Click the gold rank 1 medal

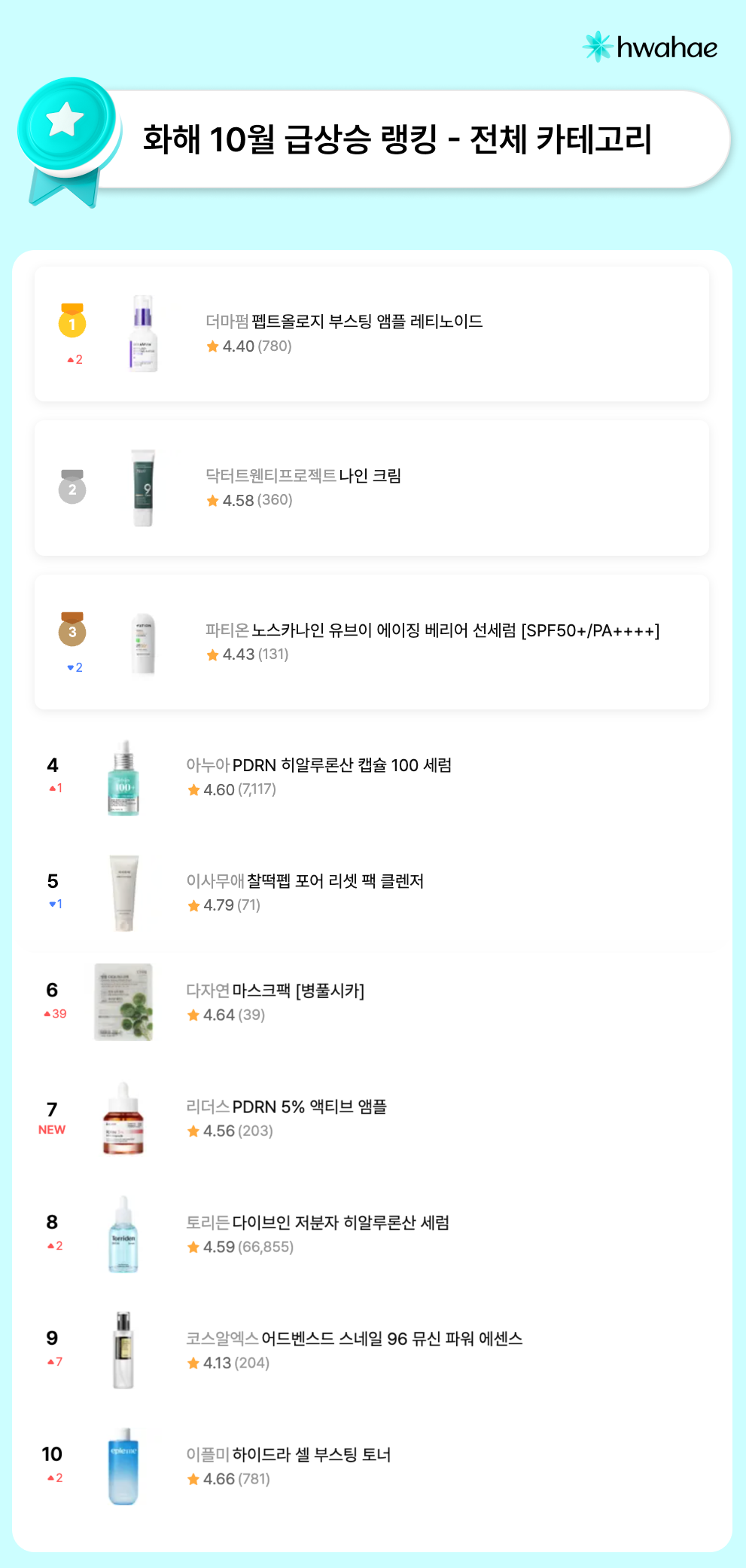(x=72, y=320)
